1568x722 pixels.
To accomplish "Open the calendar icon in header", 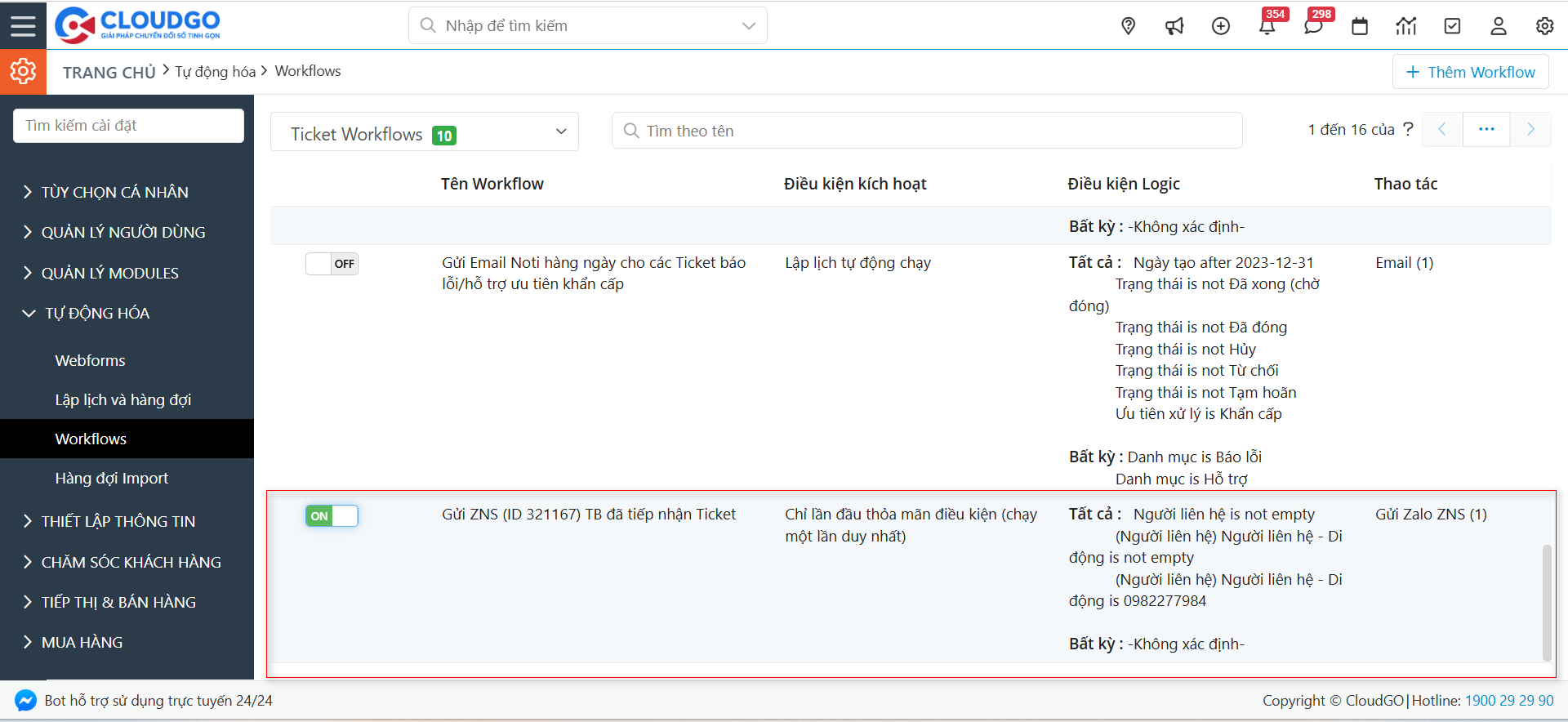I will tap(1360, 26).
